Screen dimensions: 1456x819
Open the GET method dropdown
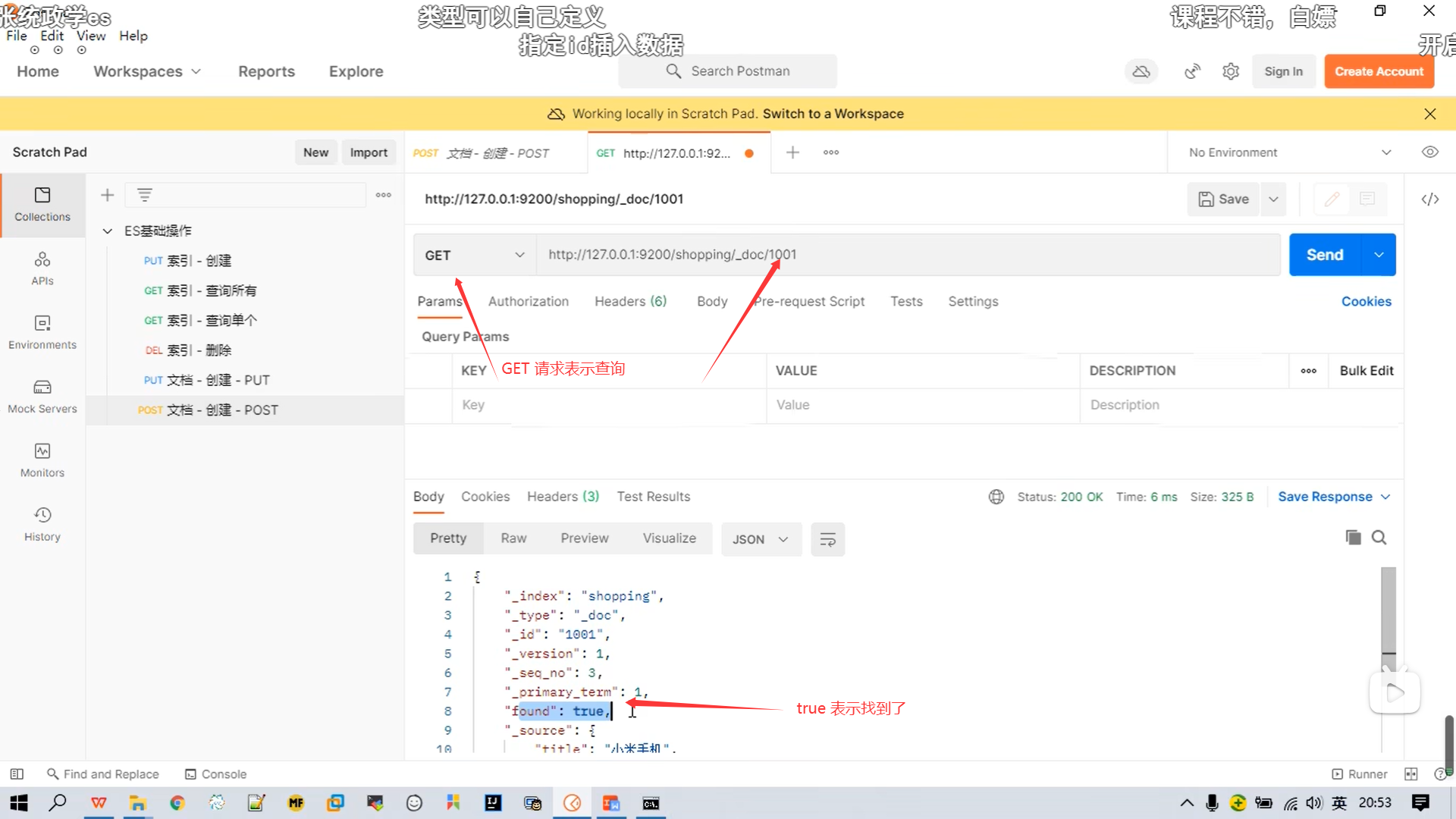(474, 256)
